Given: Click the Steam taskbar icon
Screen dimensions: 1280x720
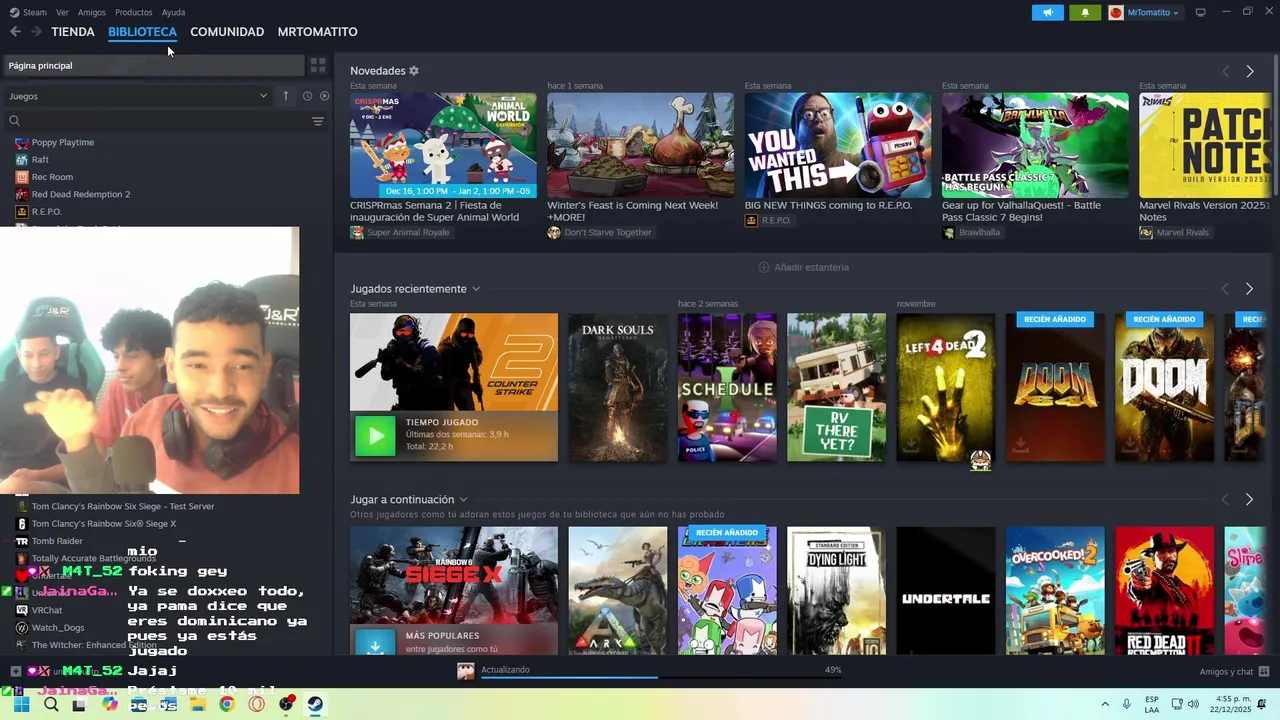Looking at the screenshot, I should pyautogui.click(x=315, y=704).
